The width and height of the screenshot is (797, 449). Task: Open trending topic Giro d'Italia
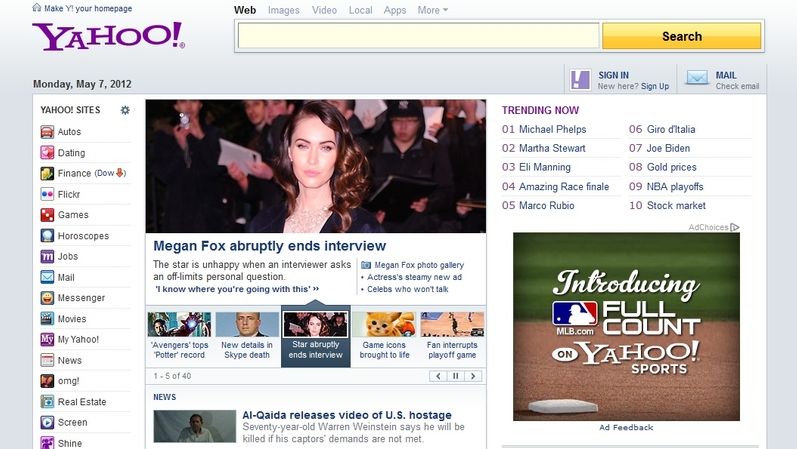[671, 129]
